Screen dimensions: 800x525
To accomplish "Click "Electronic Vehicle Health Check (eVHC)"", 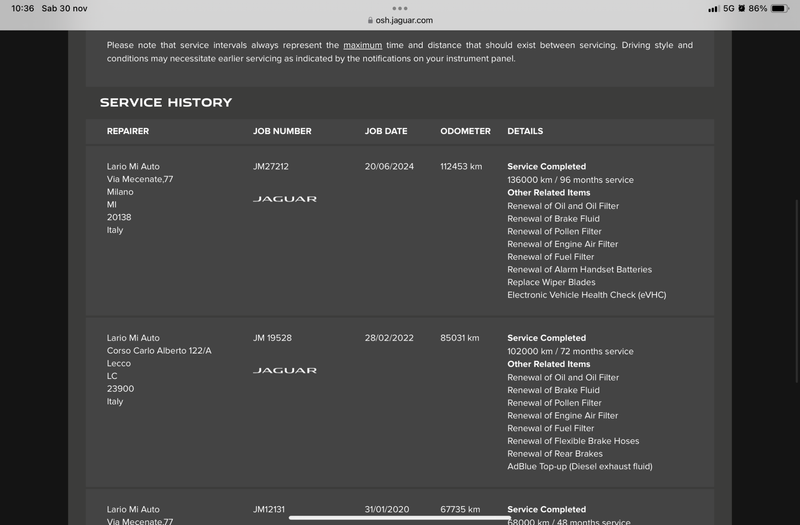I will tap(586, 295).
